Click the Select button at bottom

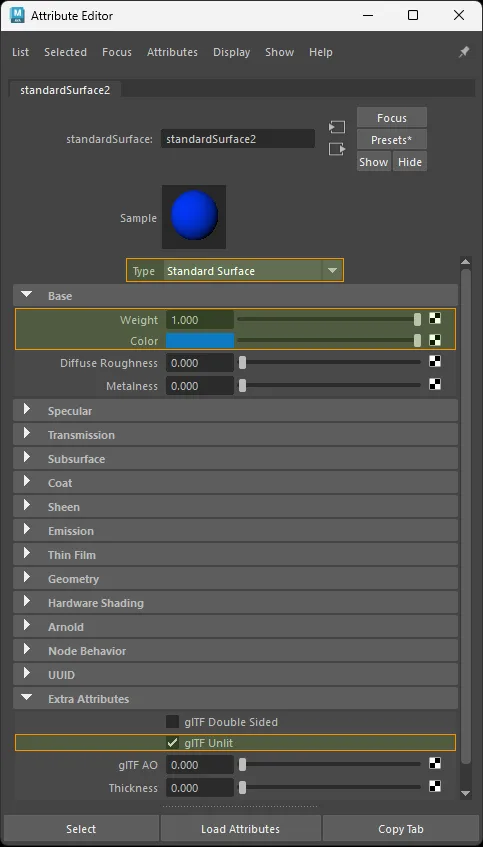coord(81,829)
